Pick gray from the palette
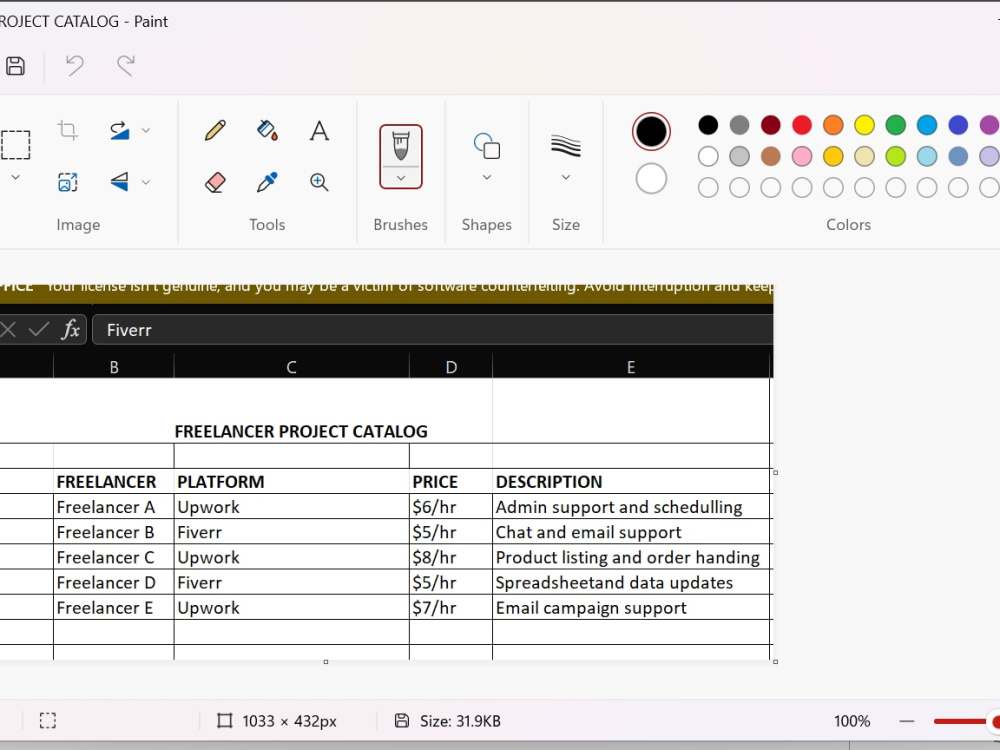 pyautogui.click(x=739, y=125)
